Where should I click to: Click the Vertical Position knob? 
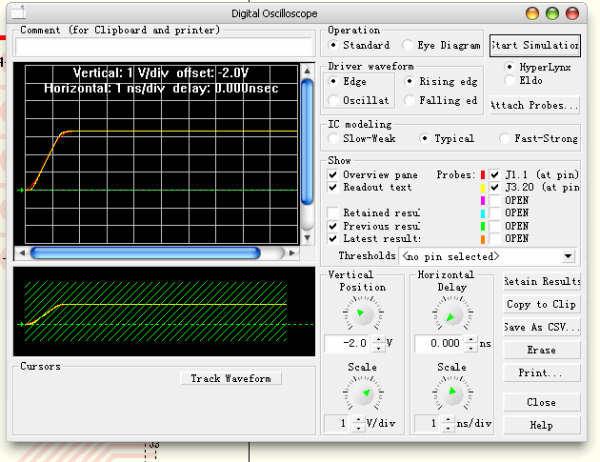362,314
